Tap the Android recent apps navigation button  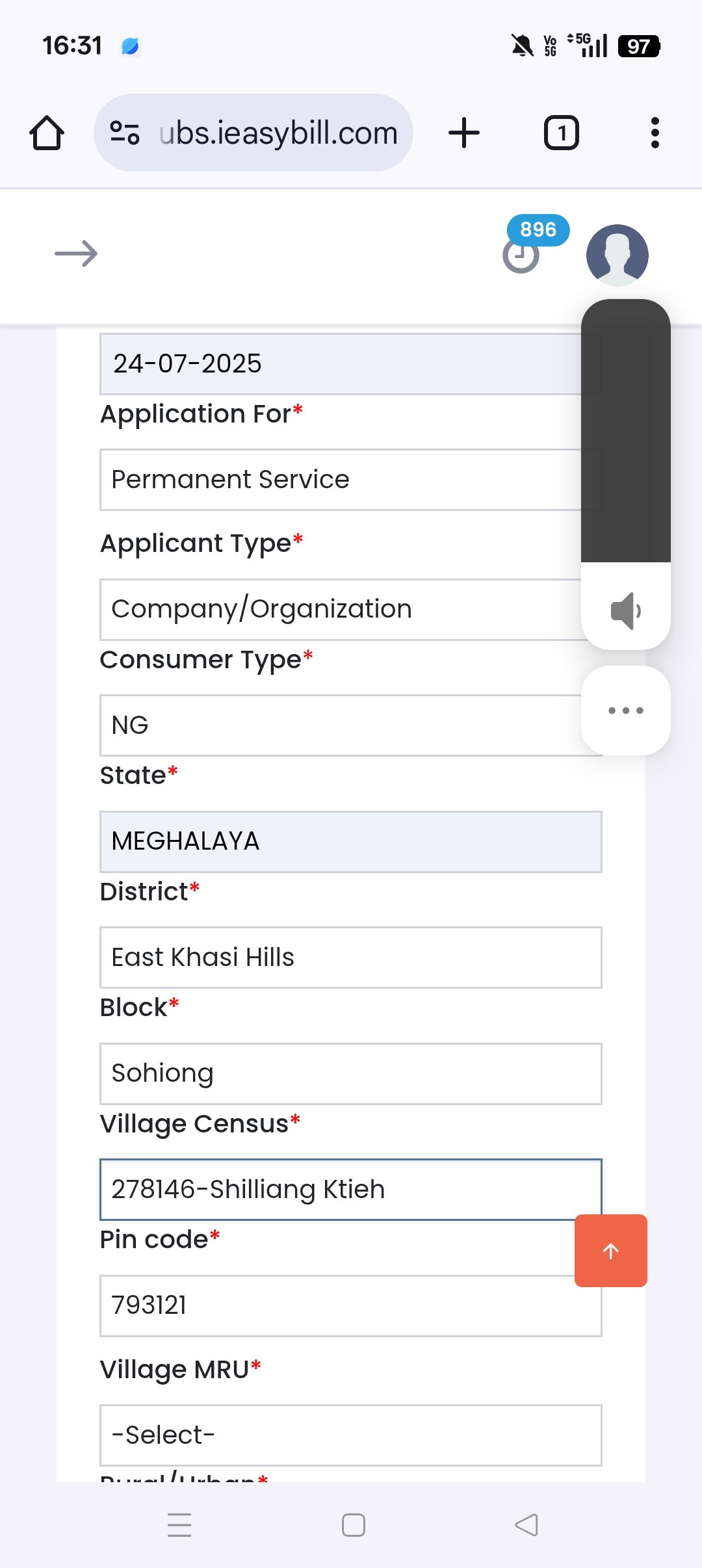click(179, 1524)
